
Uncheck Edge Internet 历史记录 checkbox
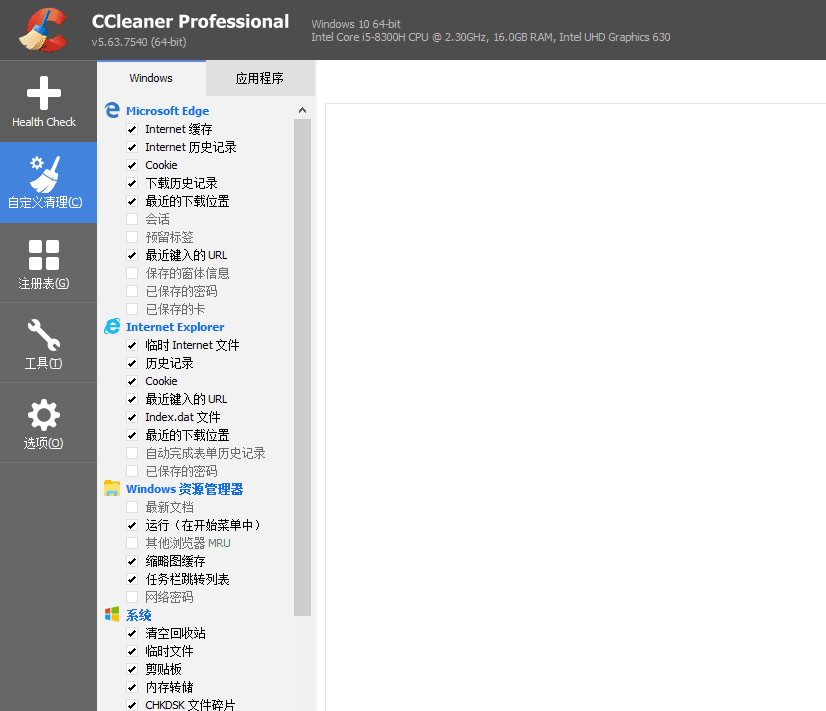[x=132, y=147]
